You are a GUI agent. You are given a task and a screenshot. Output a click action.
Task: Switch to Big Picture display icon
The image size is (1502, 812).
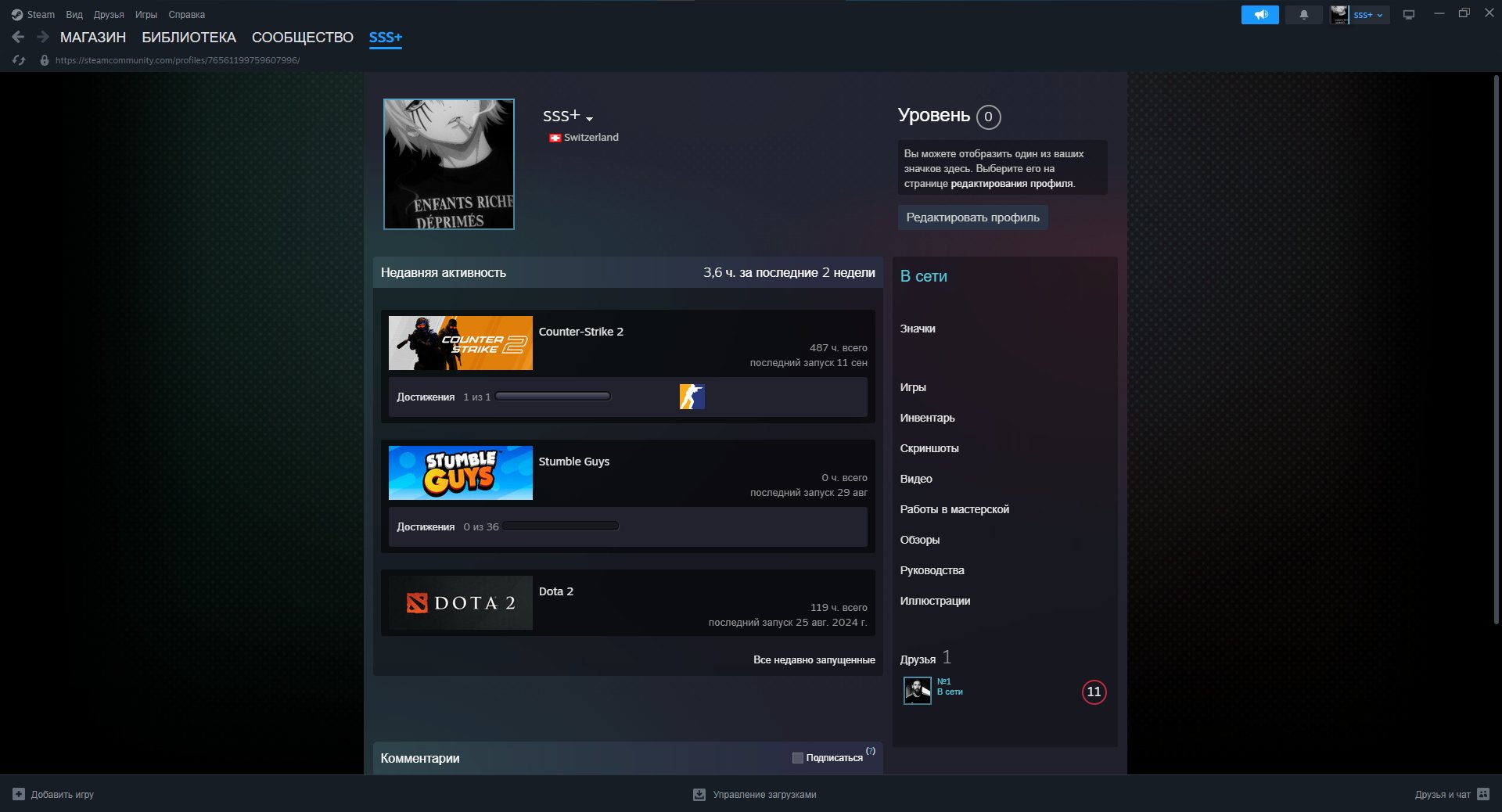1409,15
